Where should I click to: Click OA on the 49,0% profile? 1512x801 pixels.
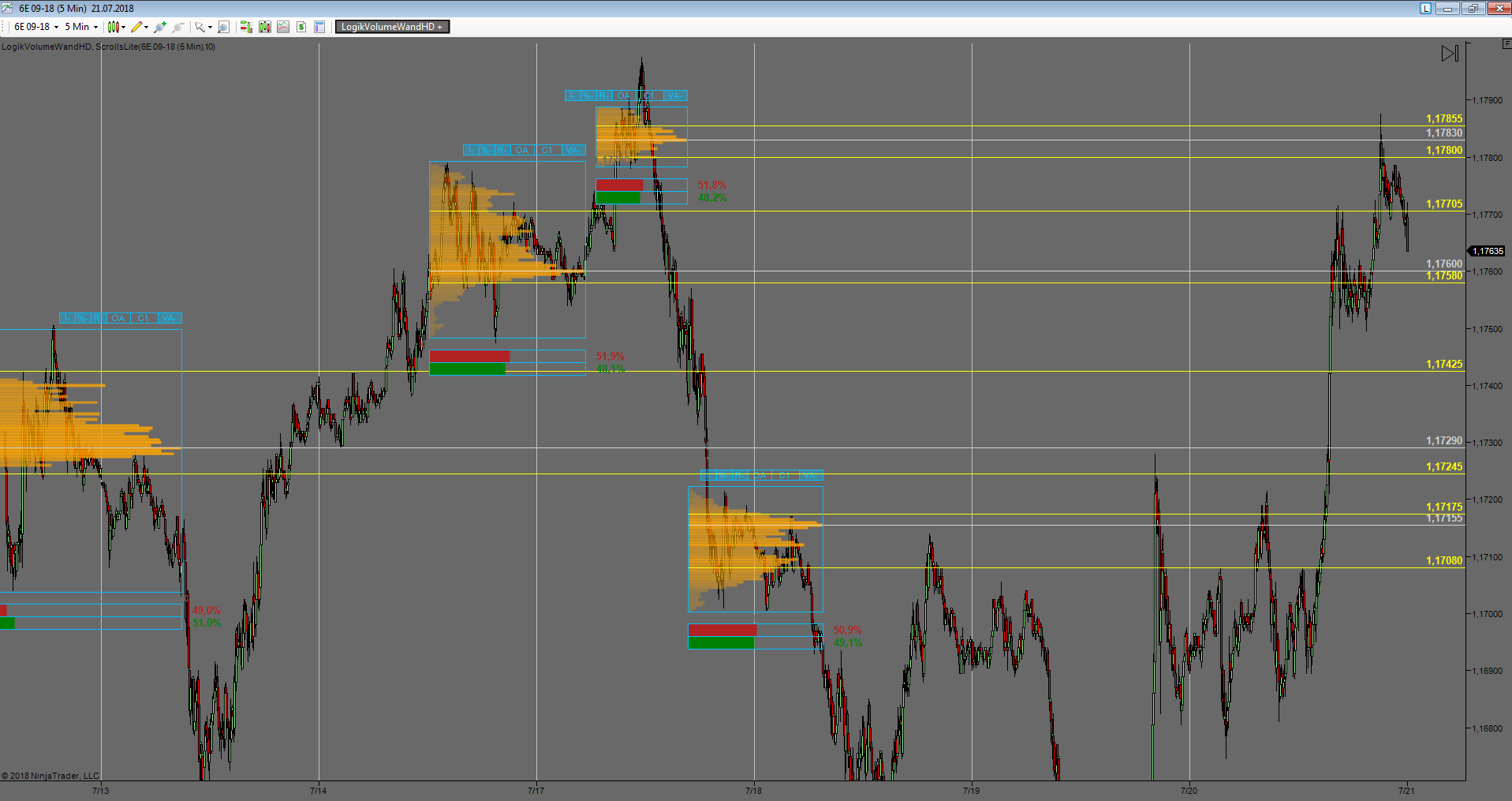click(x=118, y=318)
